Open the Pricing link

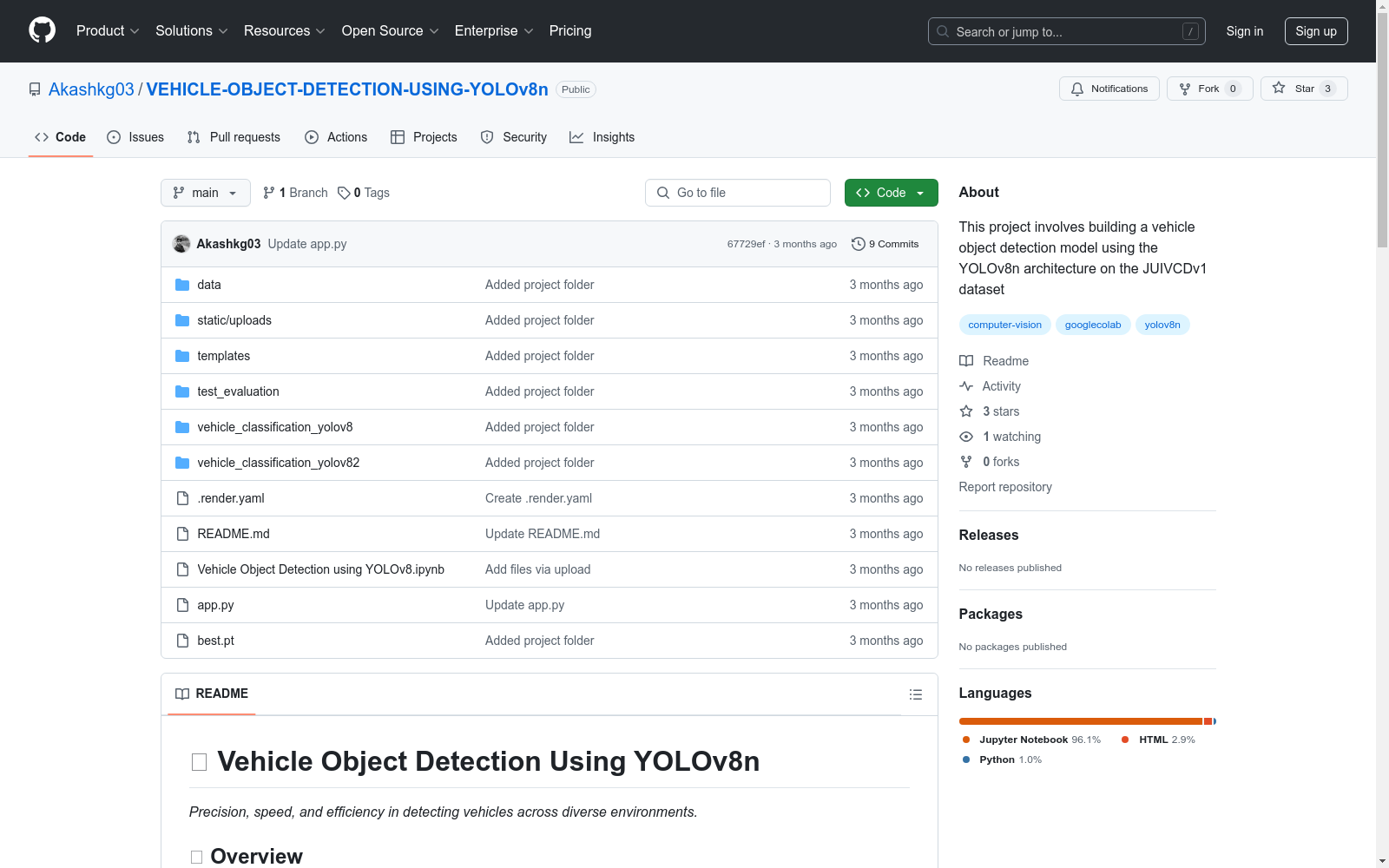click(570, 31)
